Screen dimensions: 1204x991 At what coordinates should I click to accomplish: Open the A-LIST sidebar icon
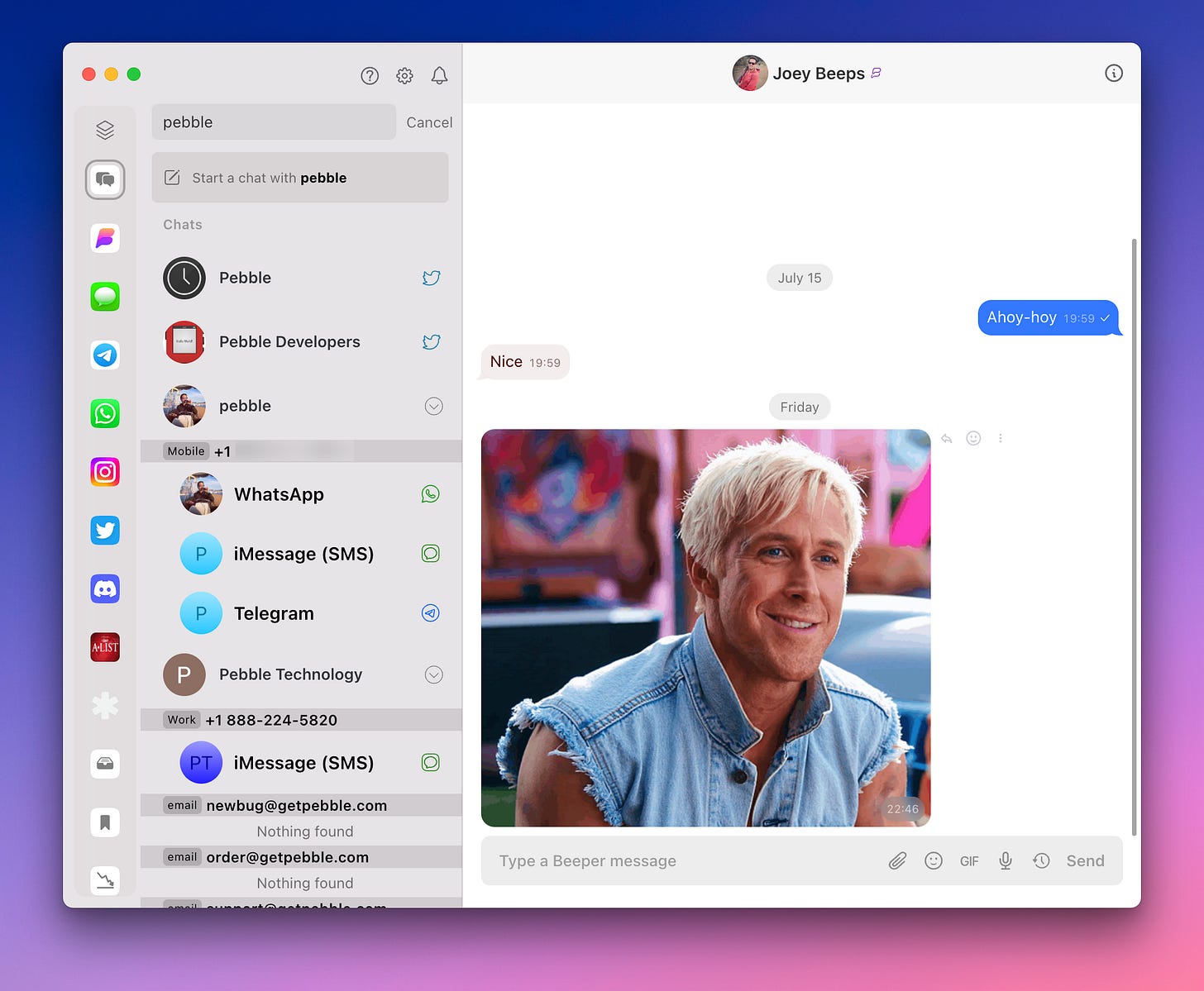(105, 647)
